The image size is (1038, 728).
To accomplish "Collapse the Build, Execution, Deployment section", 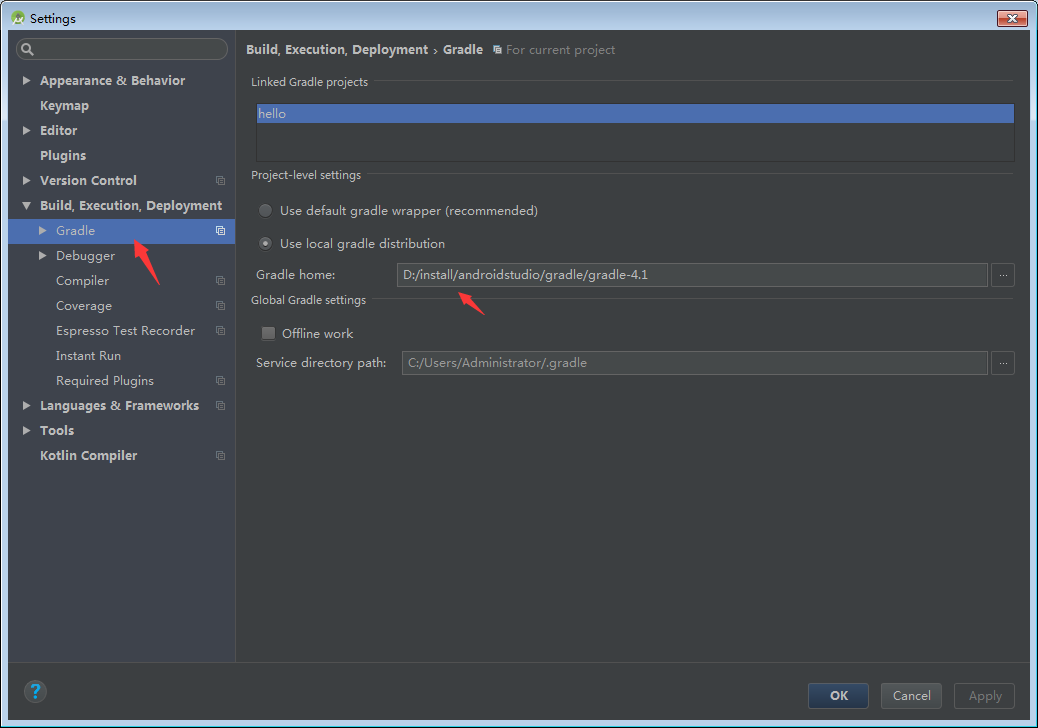I will pyautogui.click(x=25, y=205).
